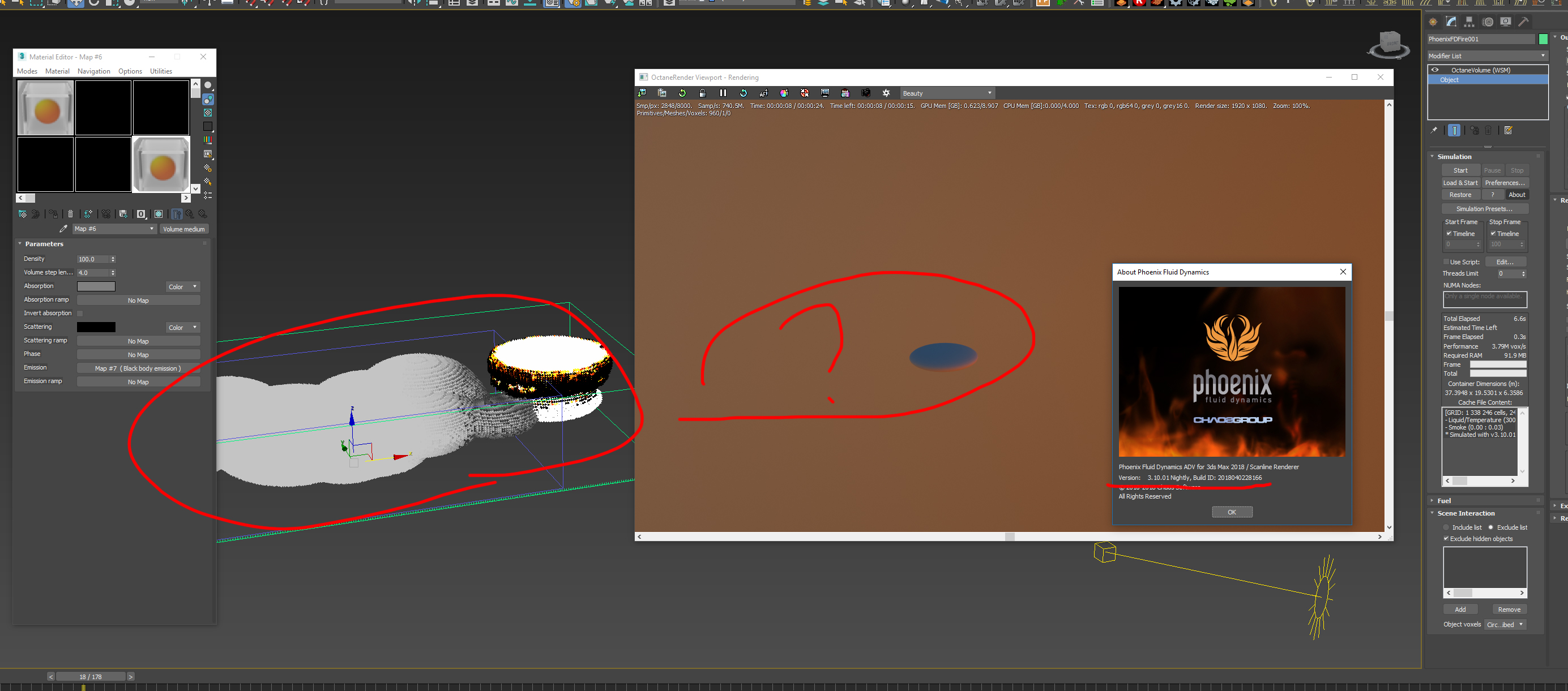Screen dimensions: 1568x691
Task: Click the Simulation Presets button
Action: pyautogui.click(x=1484, y=209)
